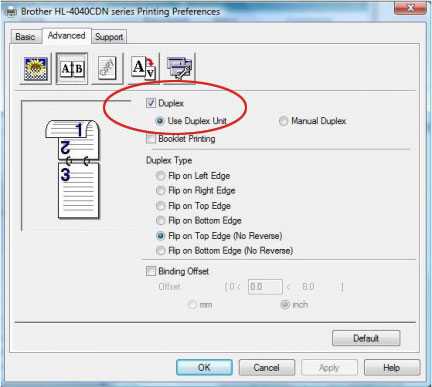The height and width of the screenshot is (387, 432).
Task: Click the Offset value input field
Action: pos(265,287)
